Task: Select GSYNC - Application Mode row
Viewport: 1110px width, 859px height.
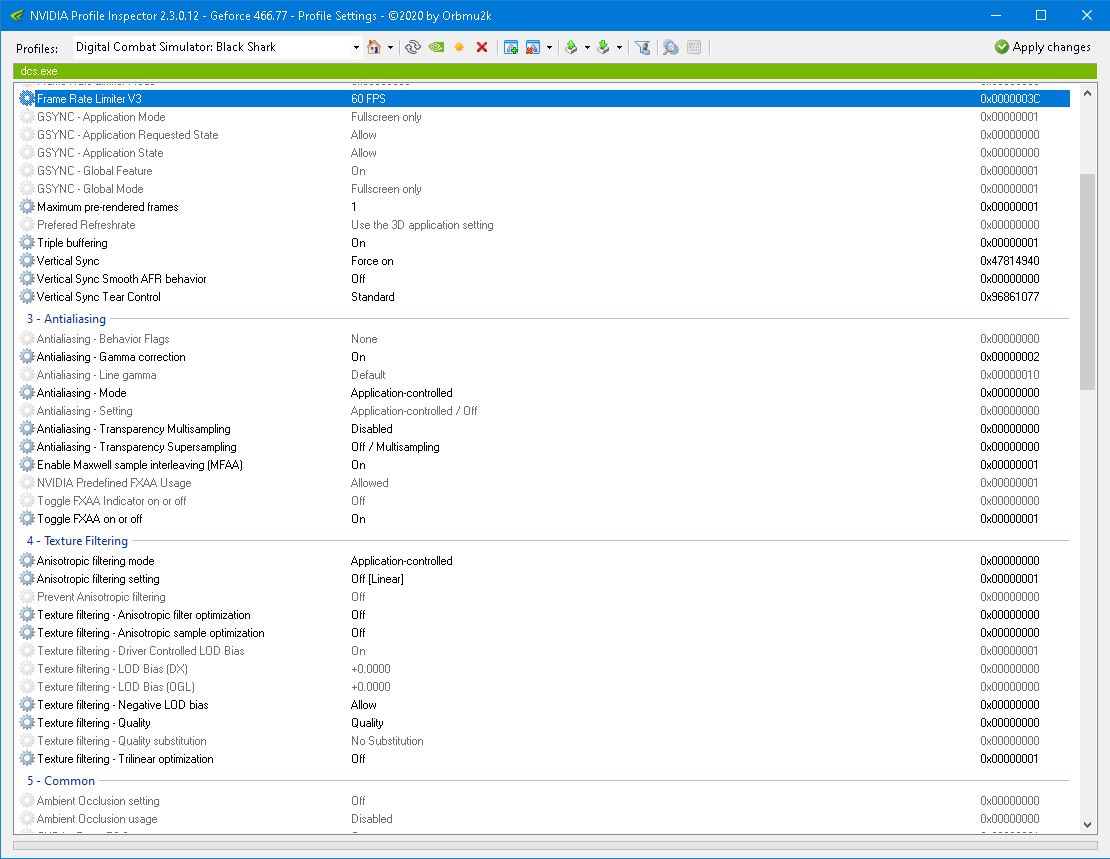Action: [x=544, y=117]
